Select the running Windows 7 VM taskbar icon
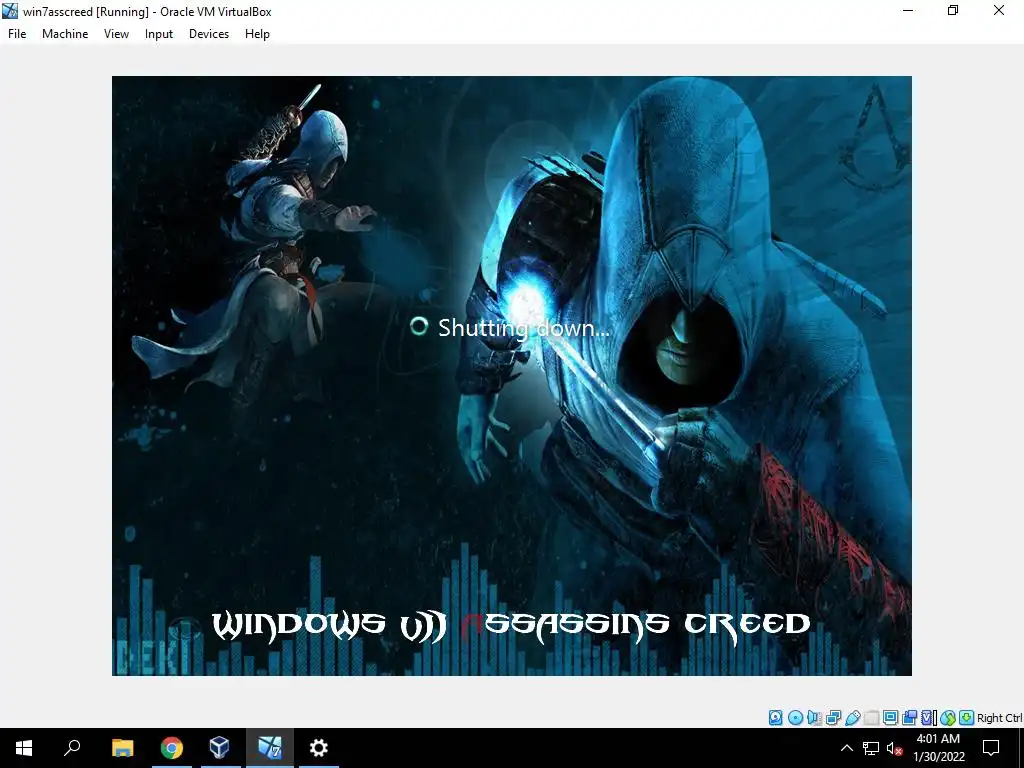 pyautogui.click(x=269, y=748)
